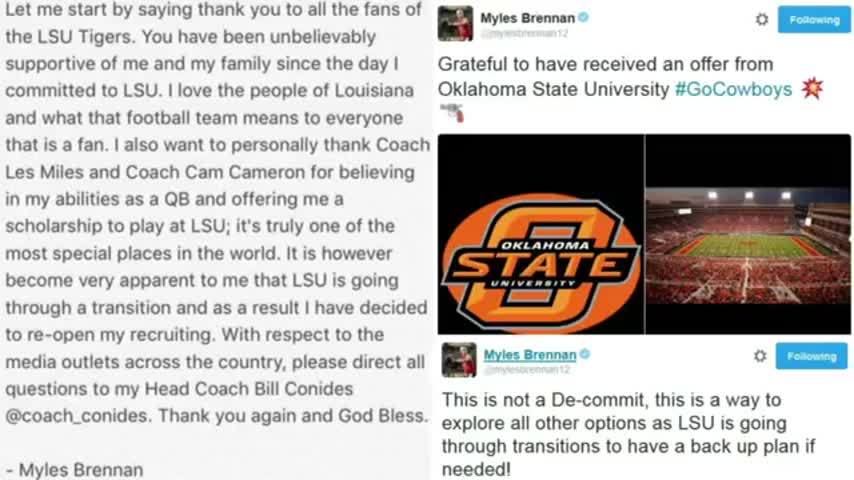Click the verified badge on the top tweet
Viewport: 854px width, 480px height.
click(x=583, y=17)
